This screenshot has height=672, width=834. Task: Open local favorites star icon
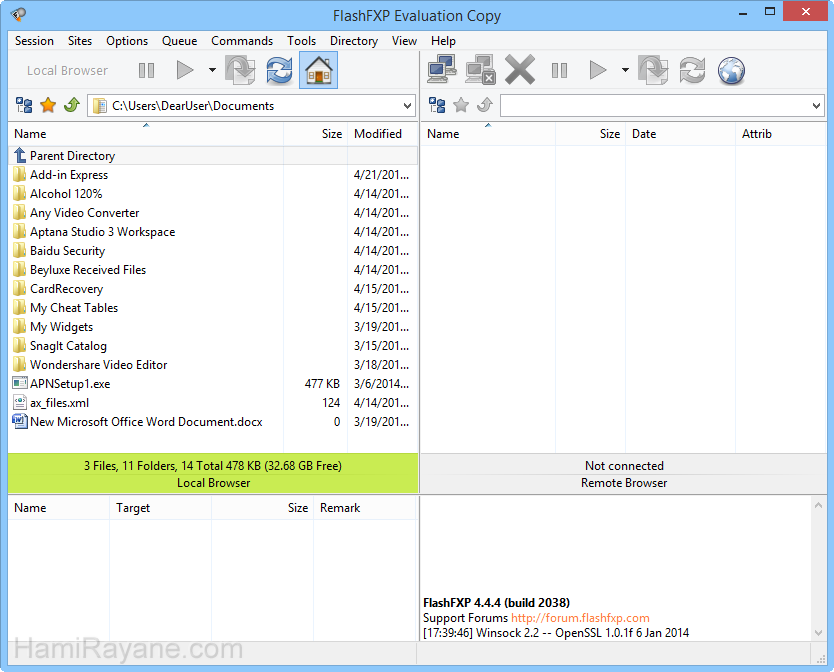click(48, 105)
